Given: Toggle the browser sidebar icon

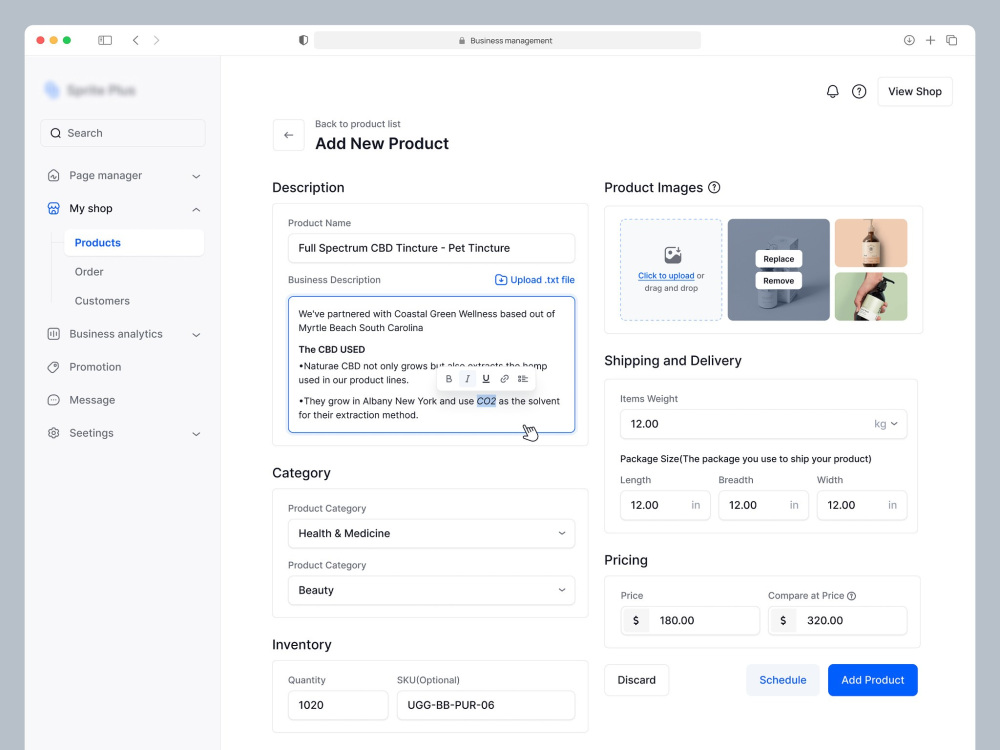Looking at the screenshot, I should [x=105, y=40].
